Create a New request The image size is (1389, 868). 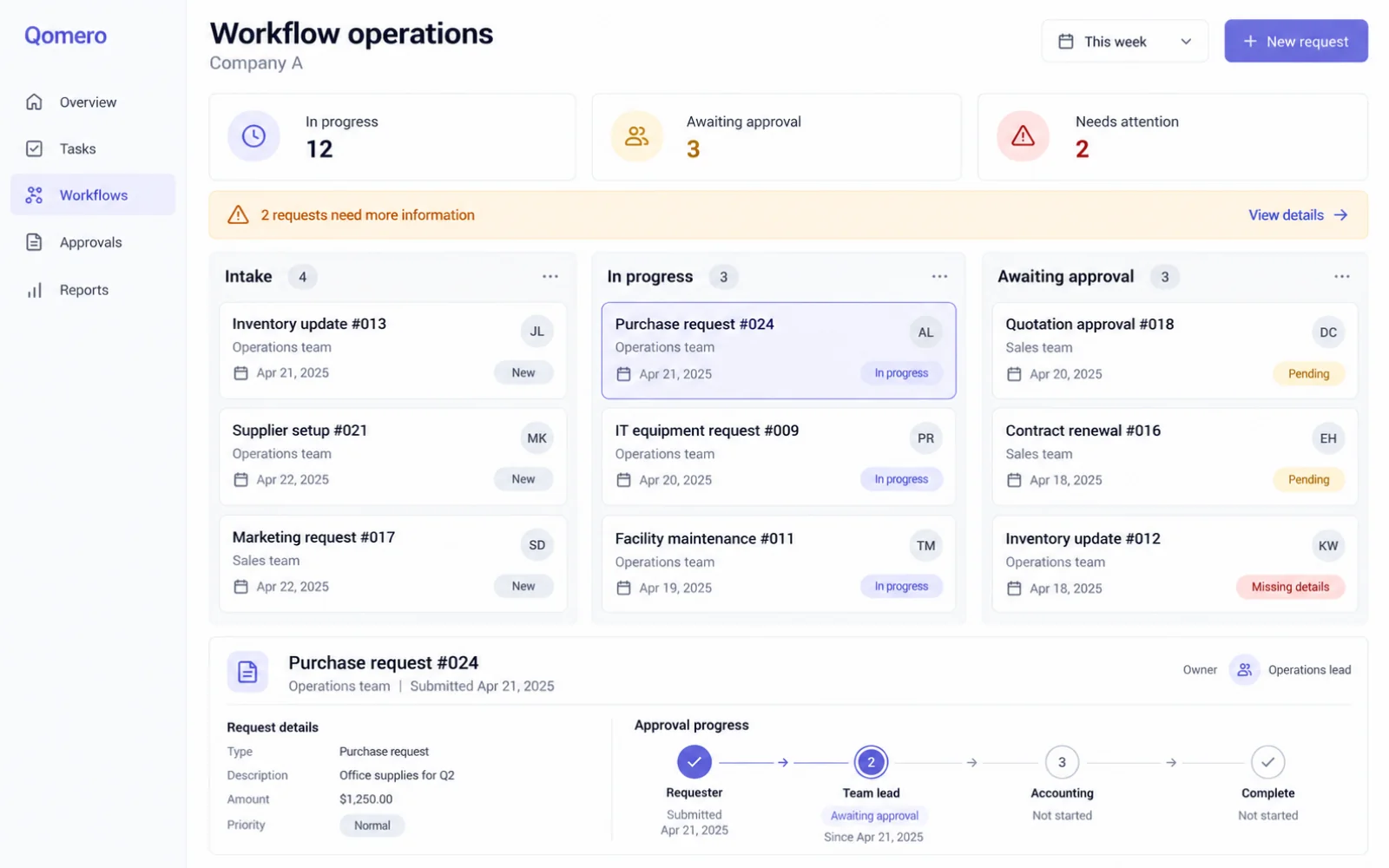click(x=1296, y=42)
